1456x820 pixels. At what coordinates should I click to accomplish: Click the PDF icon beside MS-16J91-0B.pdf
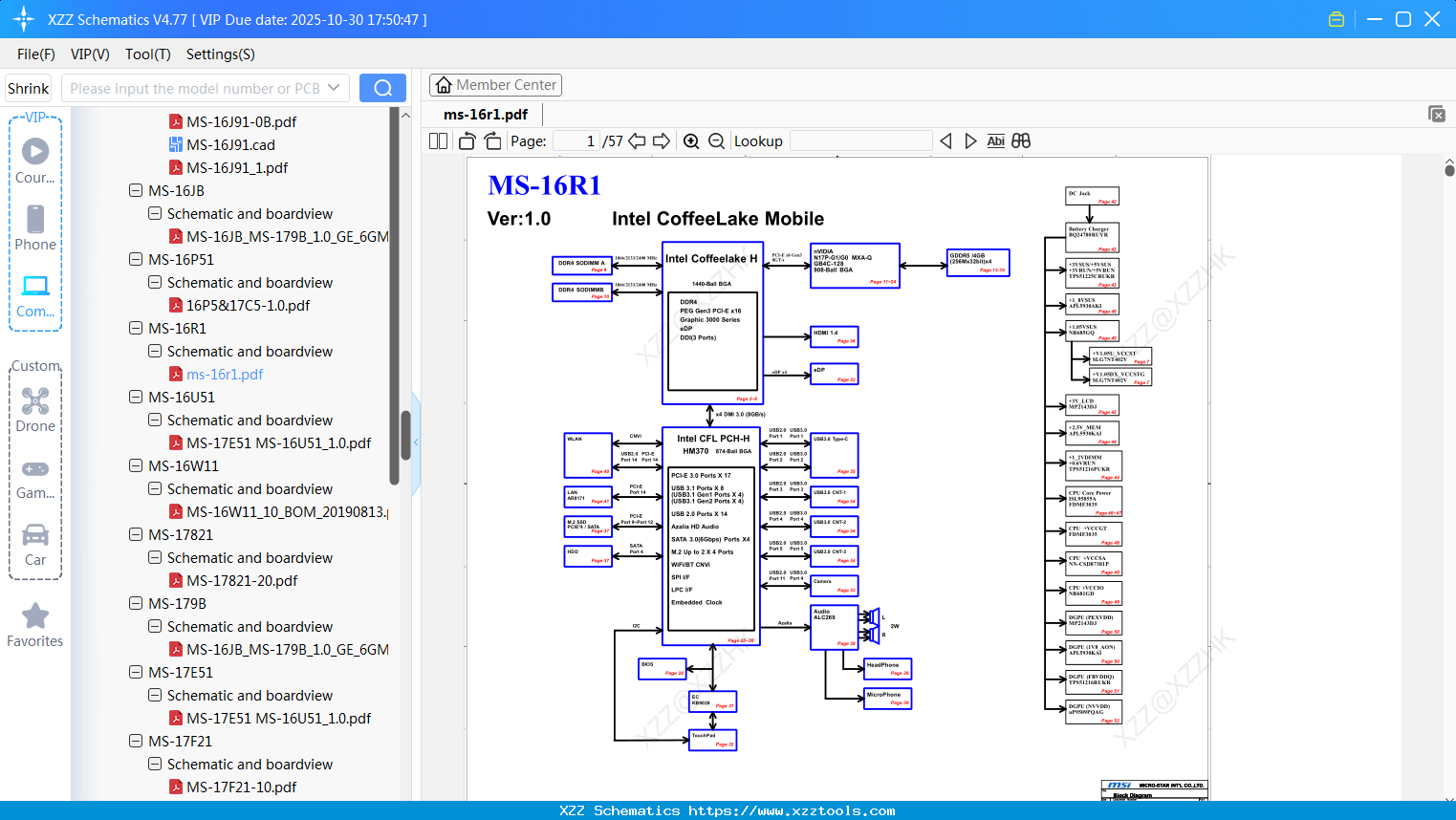point(176,122)
